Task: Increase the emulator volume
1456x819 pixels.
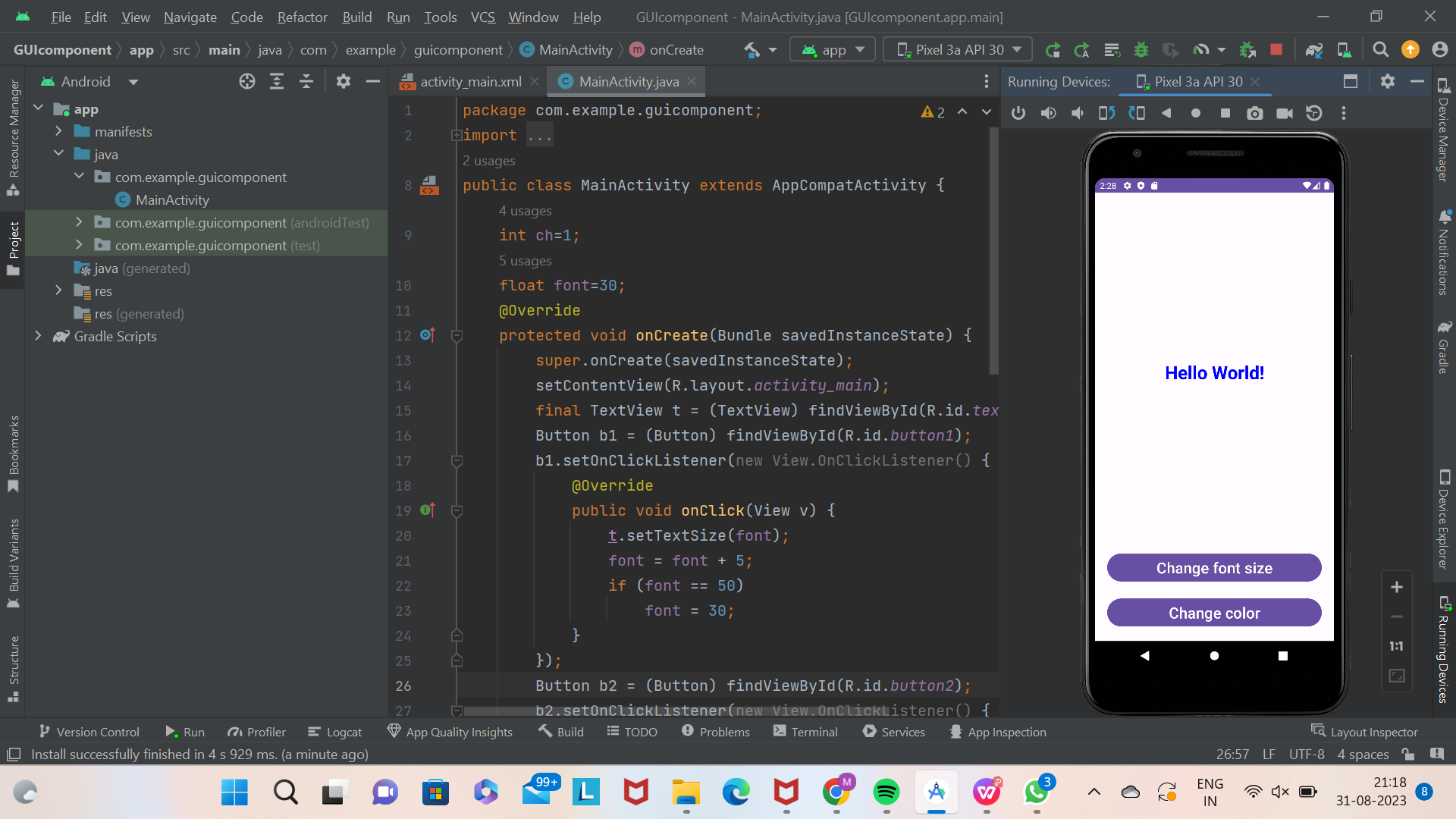Action: pos(1048,113)
